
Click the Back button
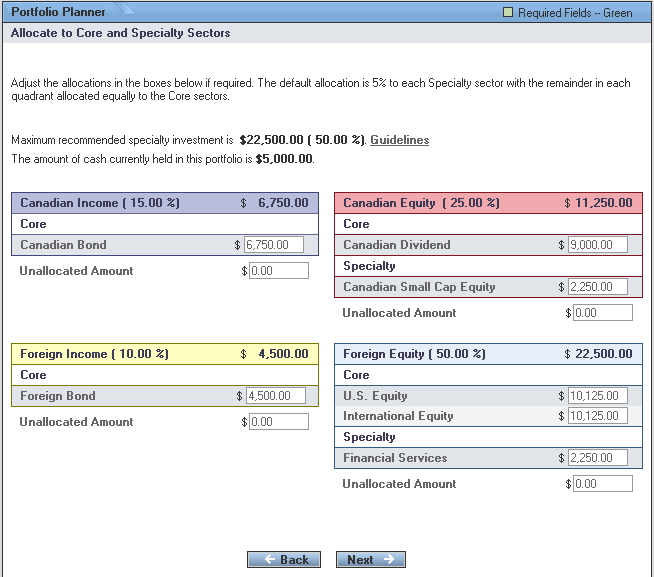click(x=284, y=560)
